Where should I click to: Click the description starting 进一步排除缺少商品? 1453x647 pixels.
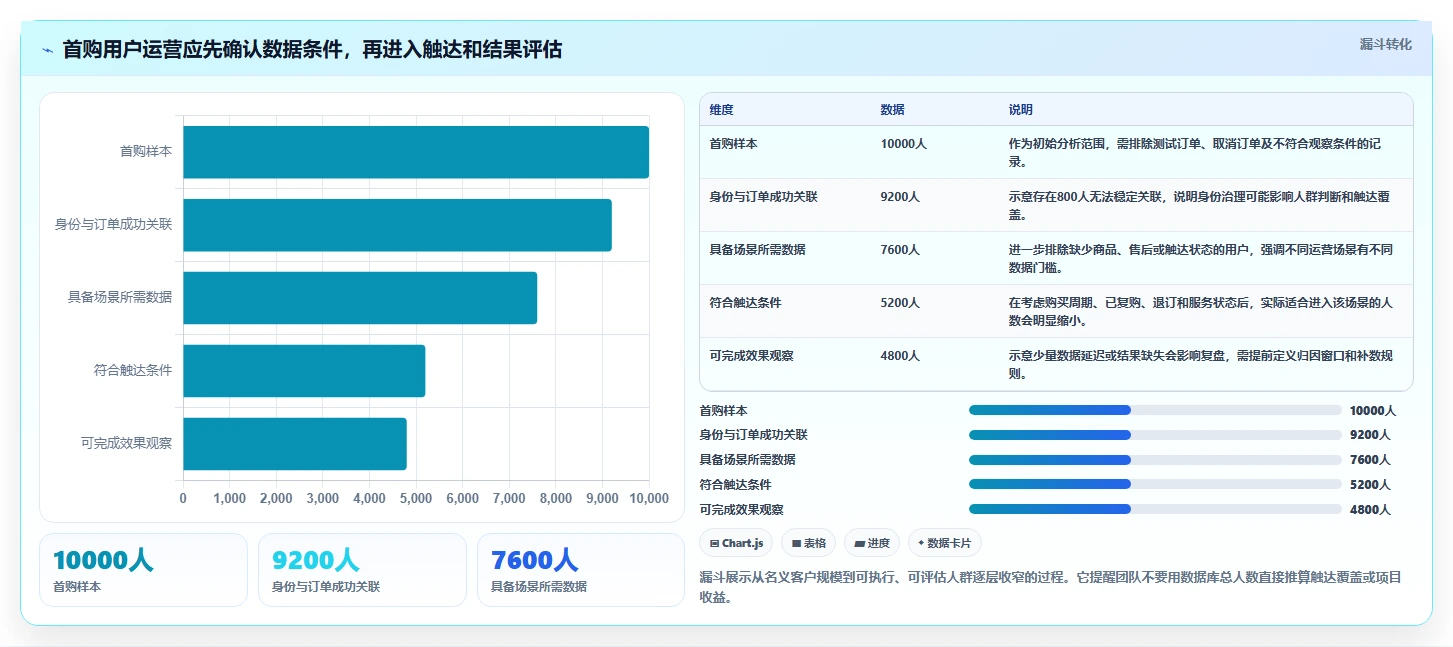[1200, 258]
